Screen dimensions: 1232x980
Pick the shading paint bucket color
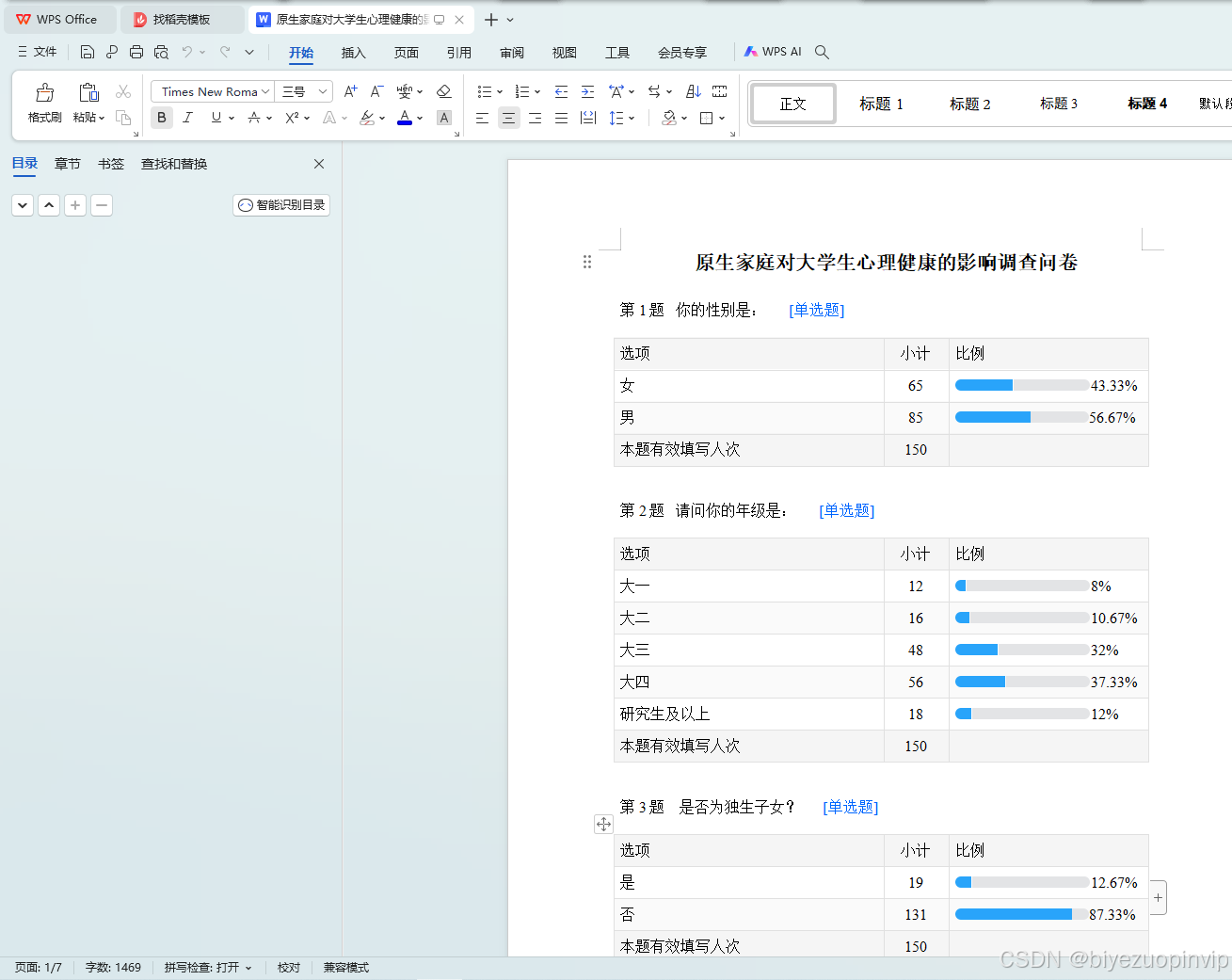click(669, 118)
